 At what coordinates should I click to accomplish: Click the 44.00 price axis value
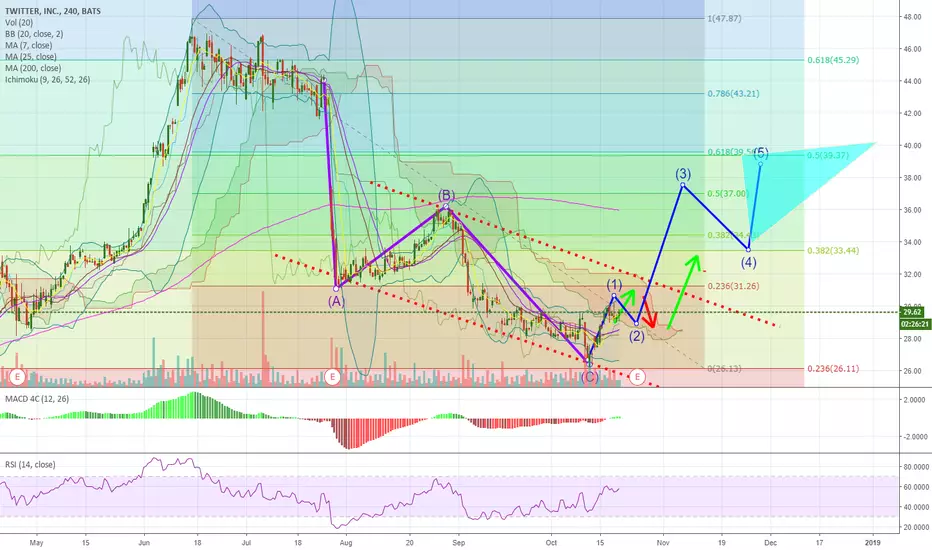tap(912, 81)
